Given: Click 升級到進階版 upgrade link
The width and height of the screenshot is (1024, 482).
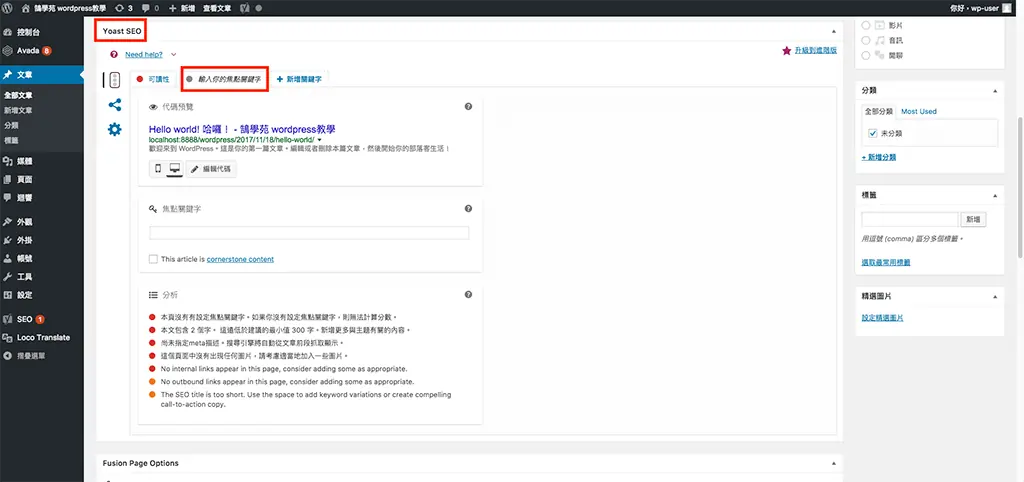Looking at the screenshot, I should click(816, 50).
